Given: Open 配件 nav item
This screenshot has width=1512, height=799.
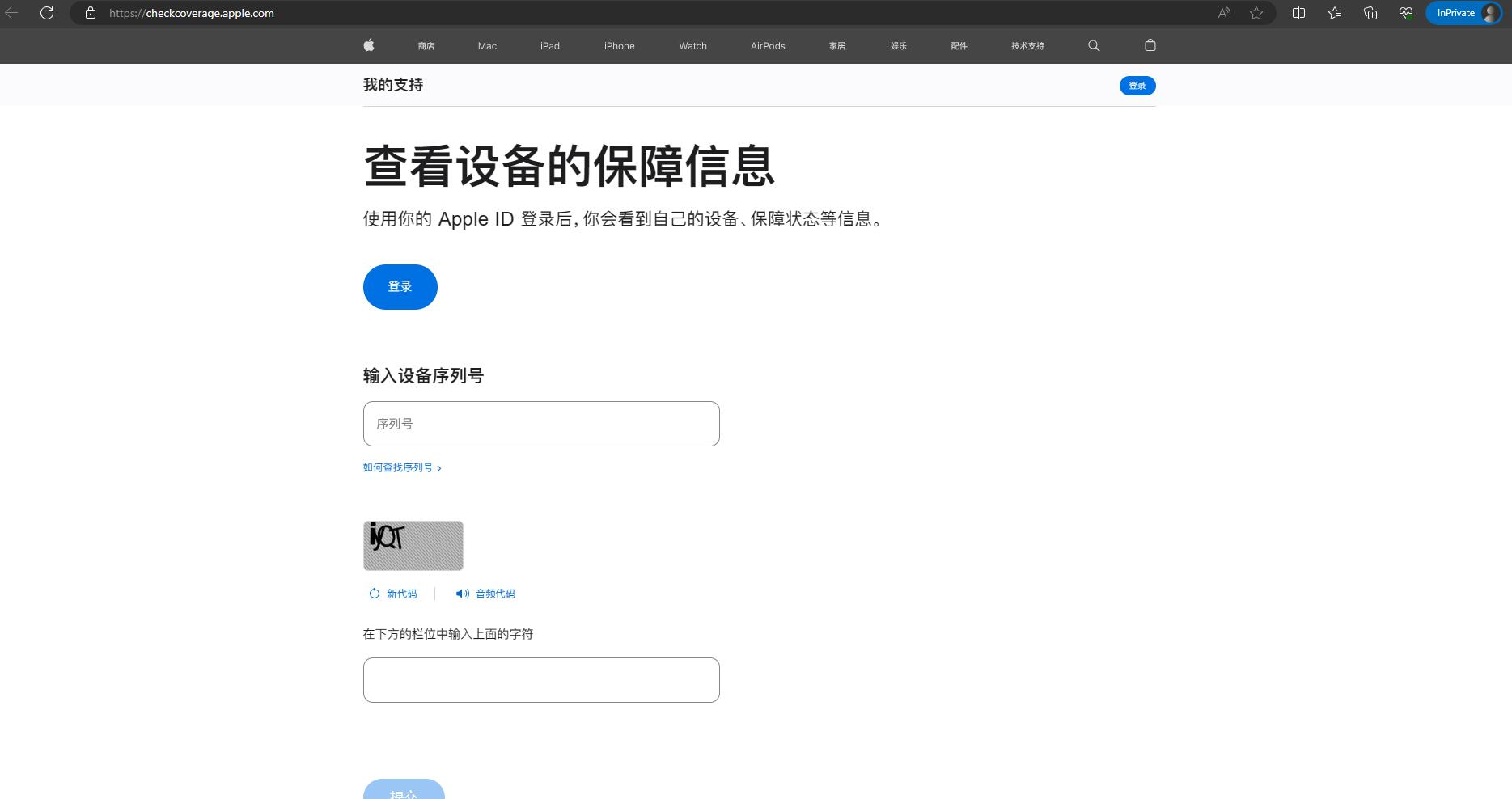Looking at the screenshot, I should point(959,46).
